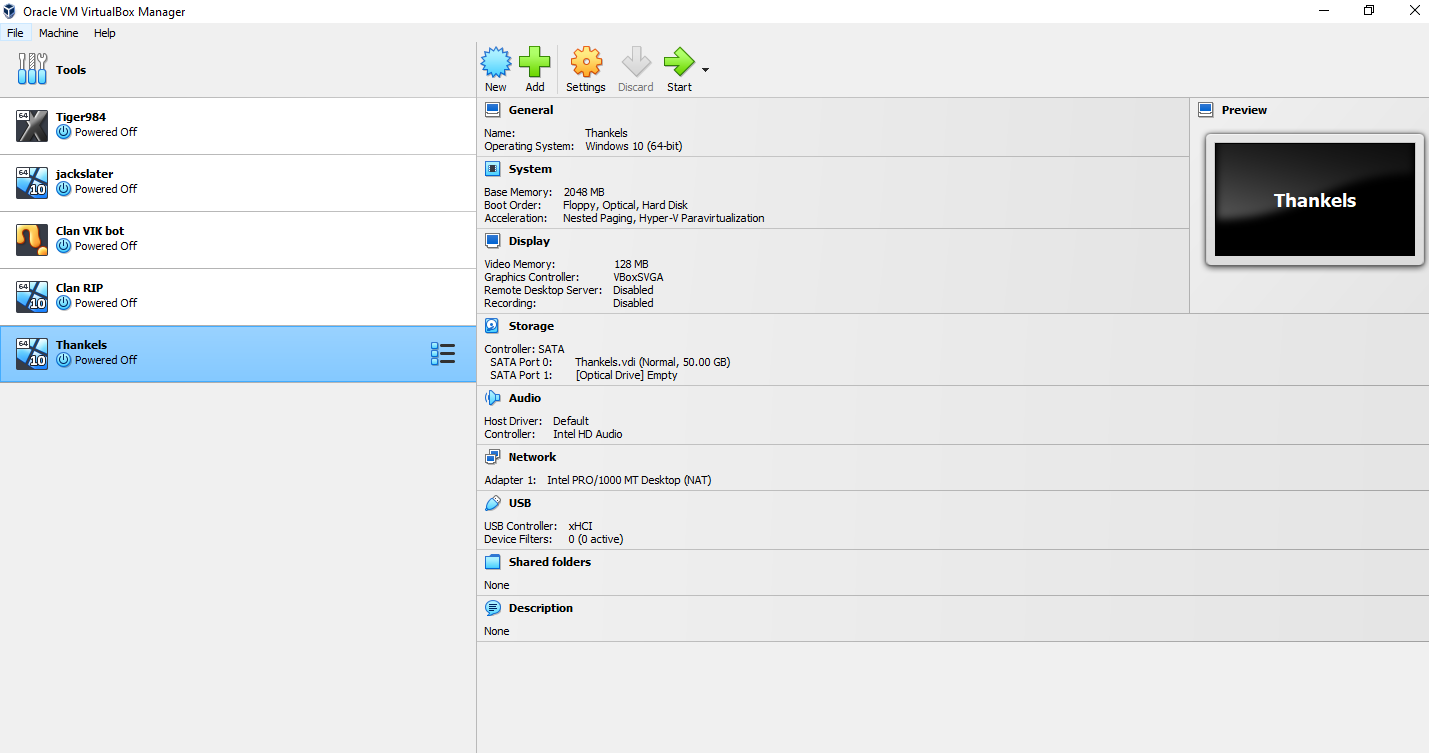This screenshot has height=753, width=1429.
Task: Click the Tools icon in sidebar
Action: point(32,69)
